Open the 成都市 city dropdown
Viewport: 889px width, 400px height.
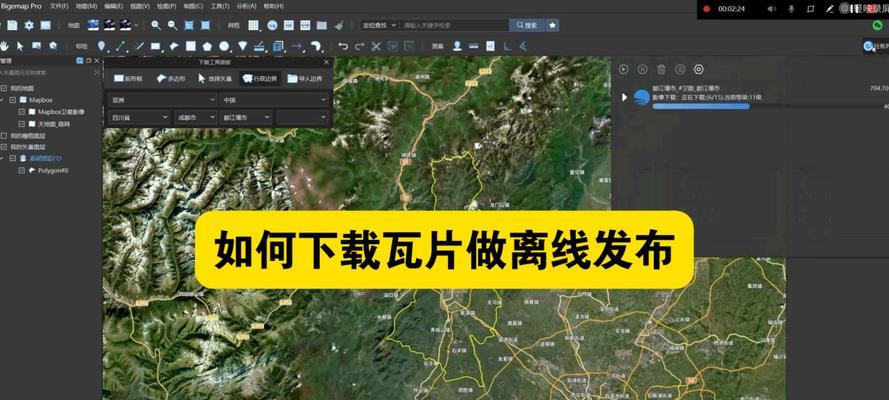tap(195, 117)
